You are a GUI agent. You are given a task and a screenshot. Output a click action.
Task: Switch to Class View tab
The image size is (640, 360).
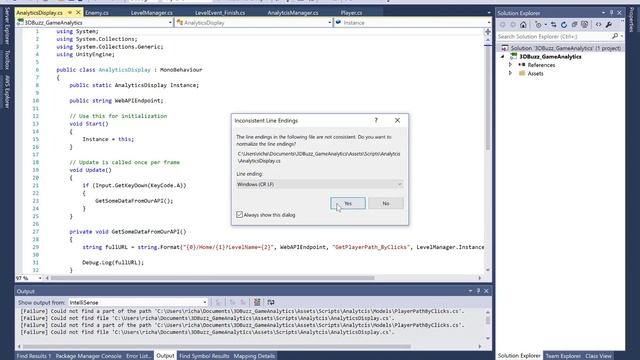598,356
